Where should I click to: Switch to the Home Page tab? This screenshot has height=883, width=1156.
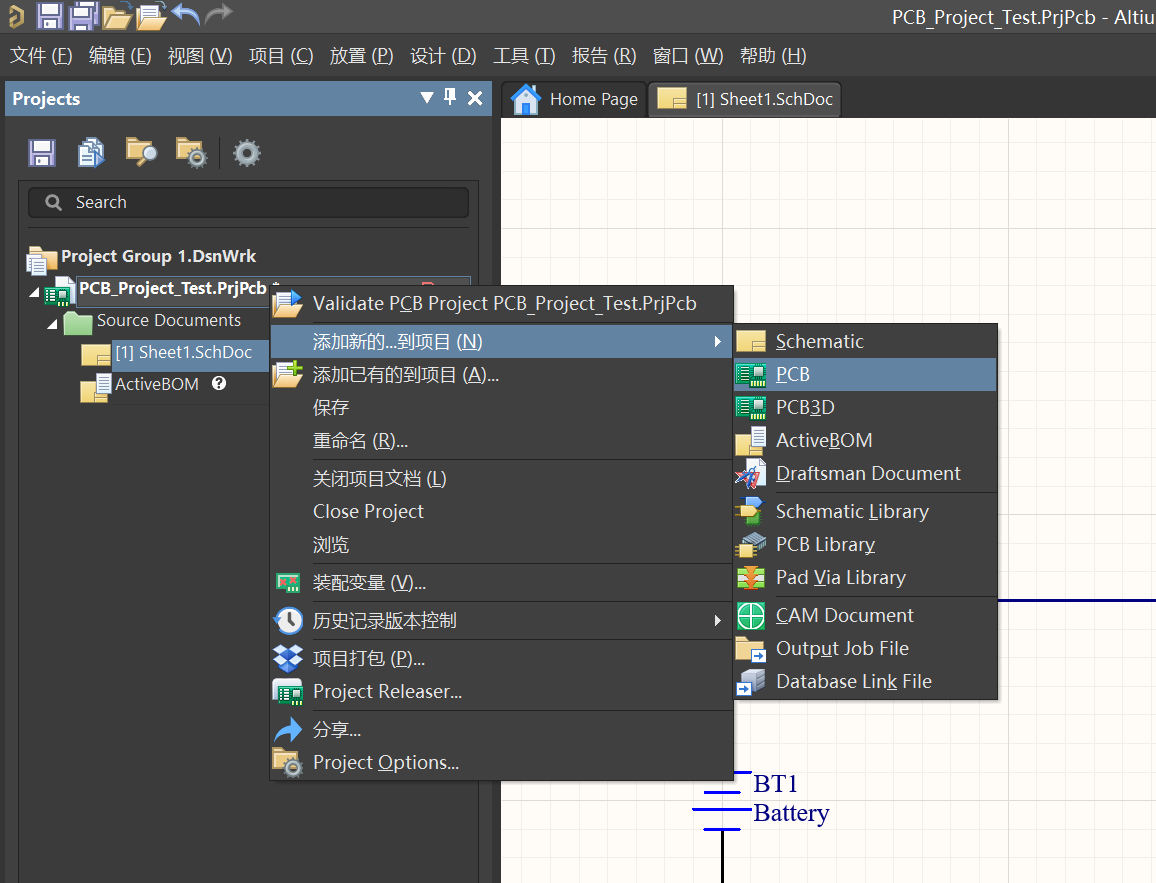(575, 100)
